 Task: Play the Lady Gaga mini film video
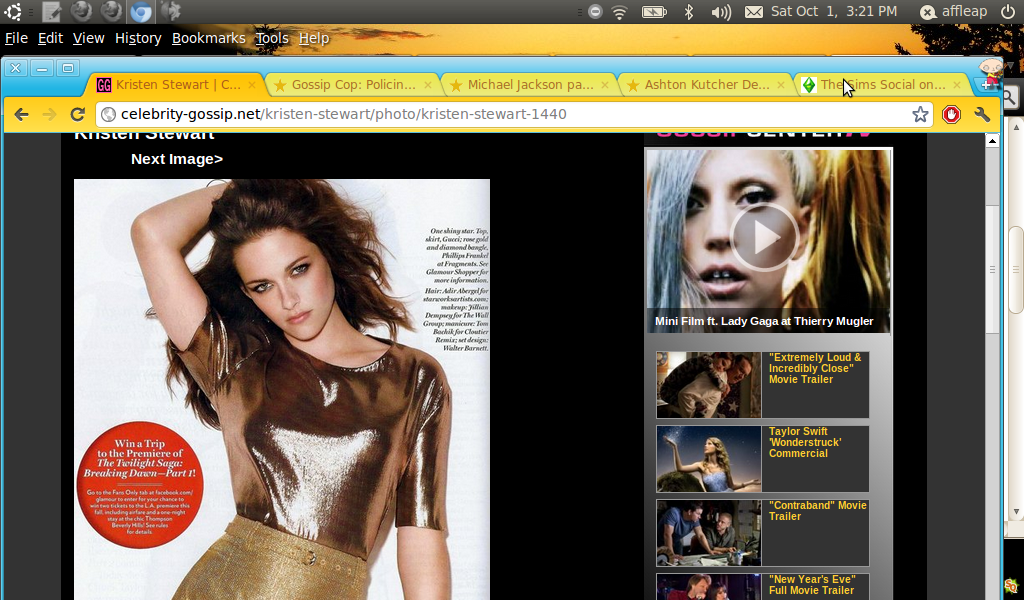(x=763, y=237)
